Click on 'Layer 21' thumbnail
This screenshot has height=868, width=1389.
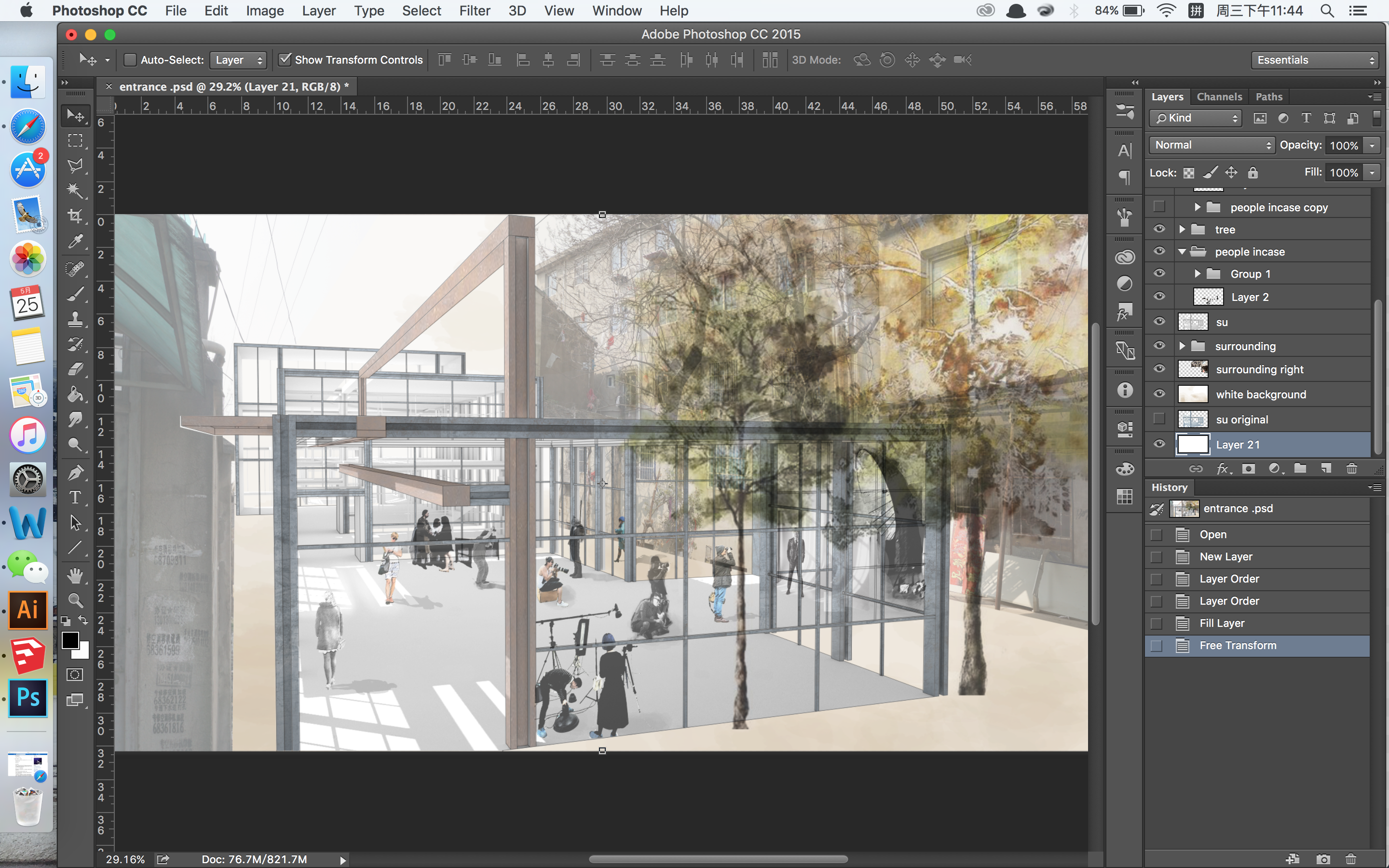pos(1195,444)
